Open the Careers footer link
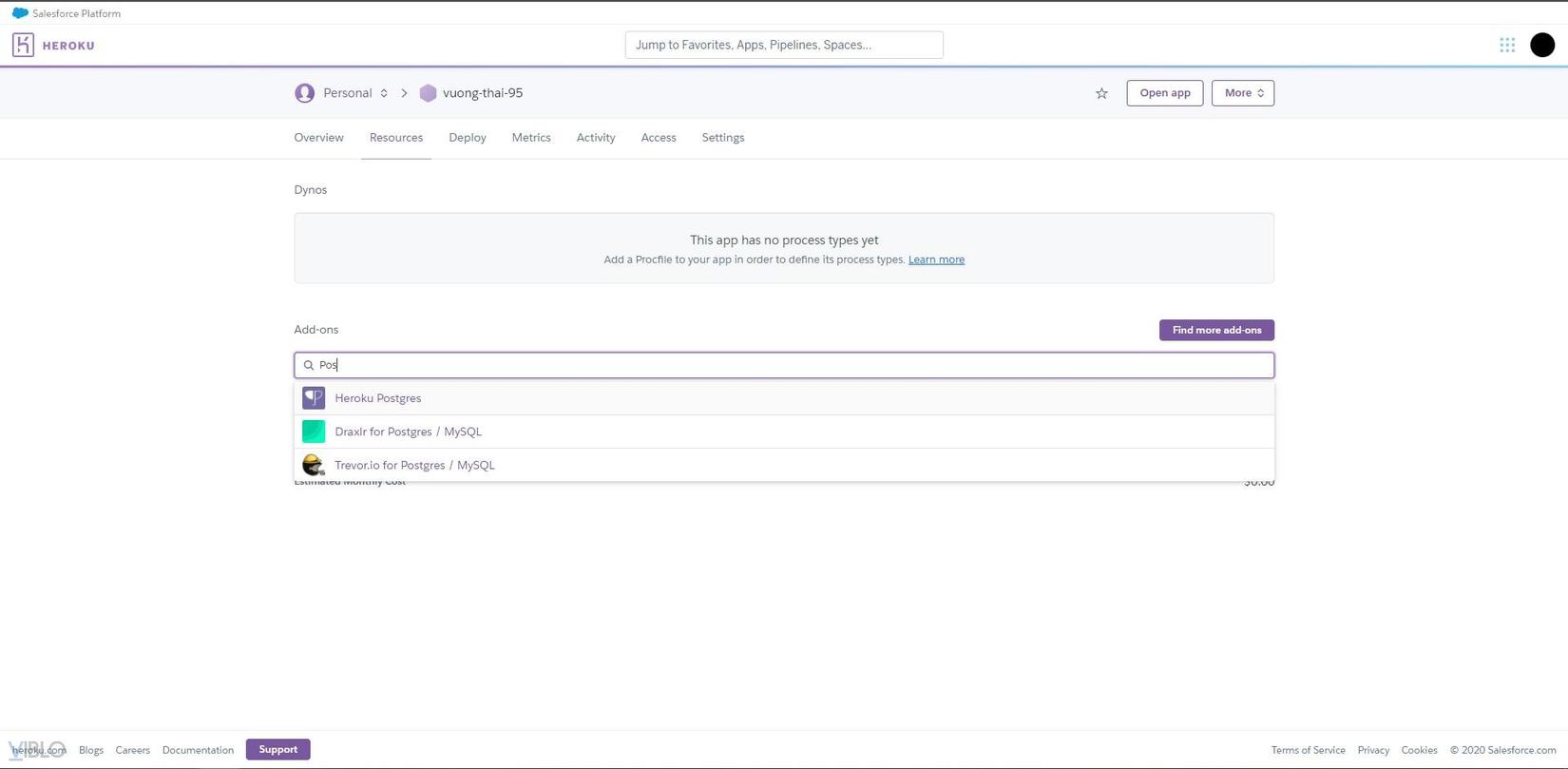The image size is (1568, 769). point(133,750)
